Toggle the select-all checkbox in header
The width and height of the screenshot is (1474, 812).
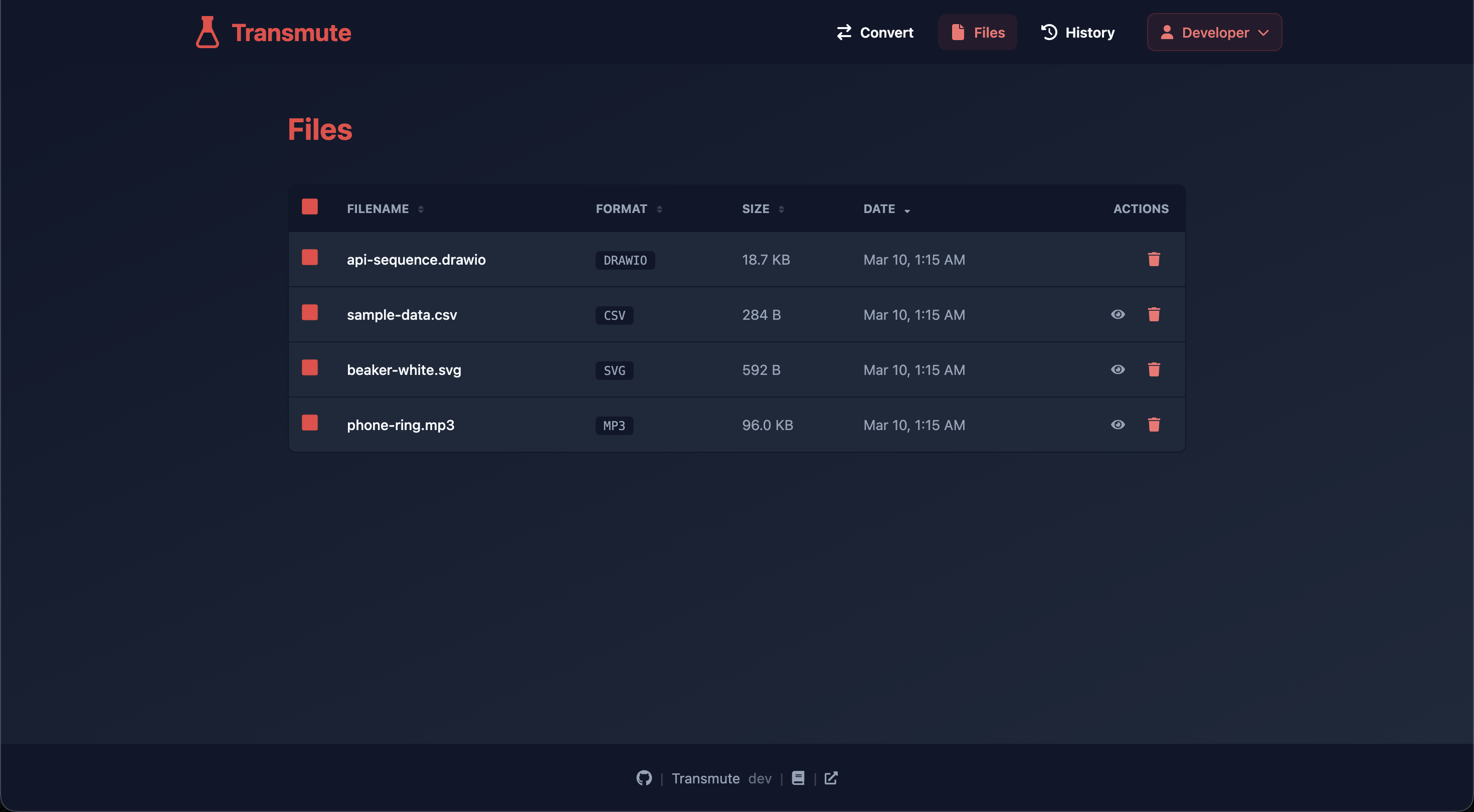click(309, 207)
